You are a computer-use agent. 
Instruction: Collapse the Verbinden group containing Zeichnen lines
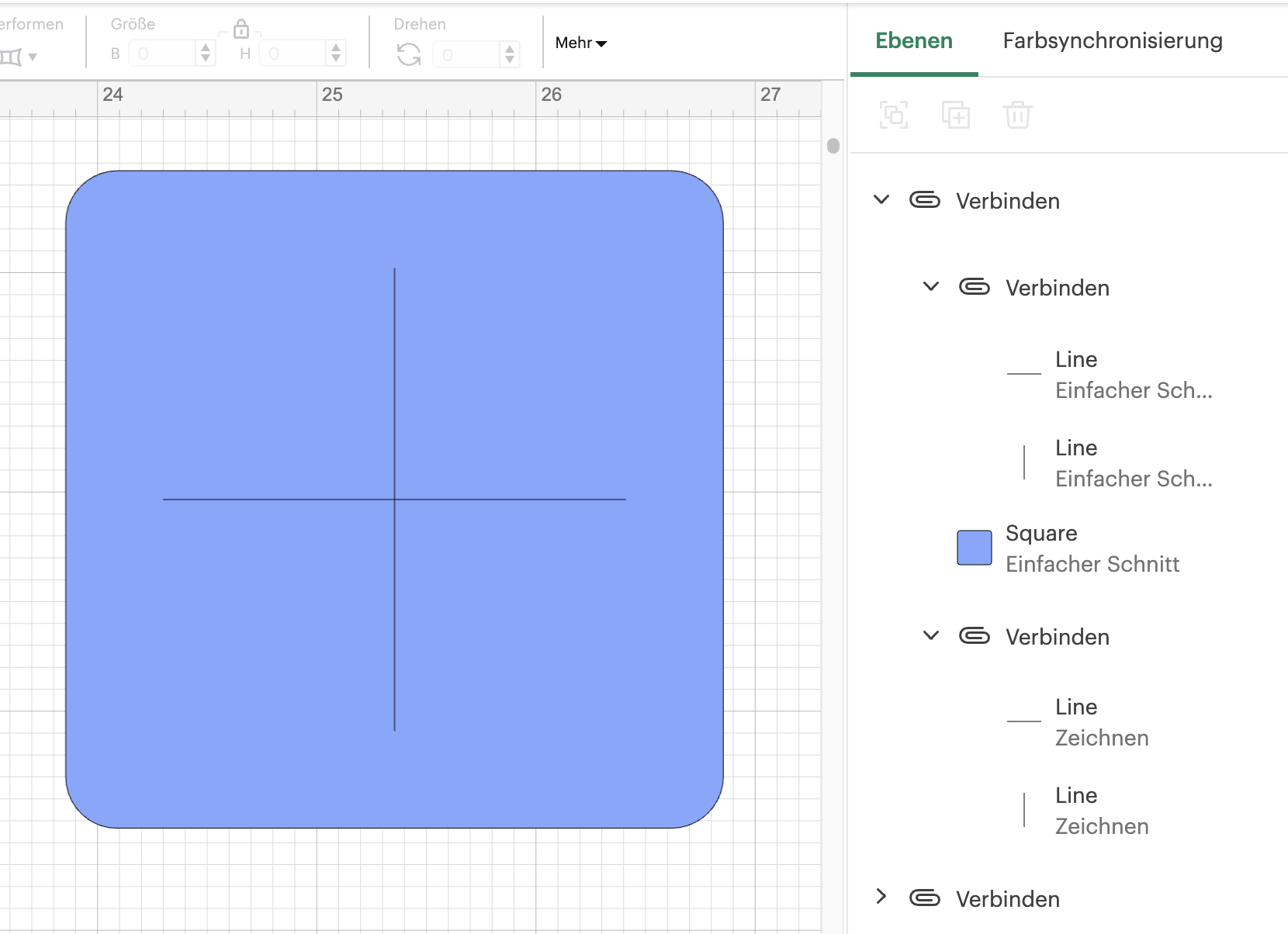tap(931, 635)
